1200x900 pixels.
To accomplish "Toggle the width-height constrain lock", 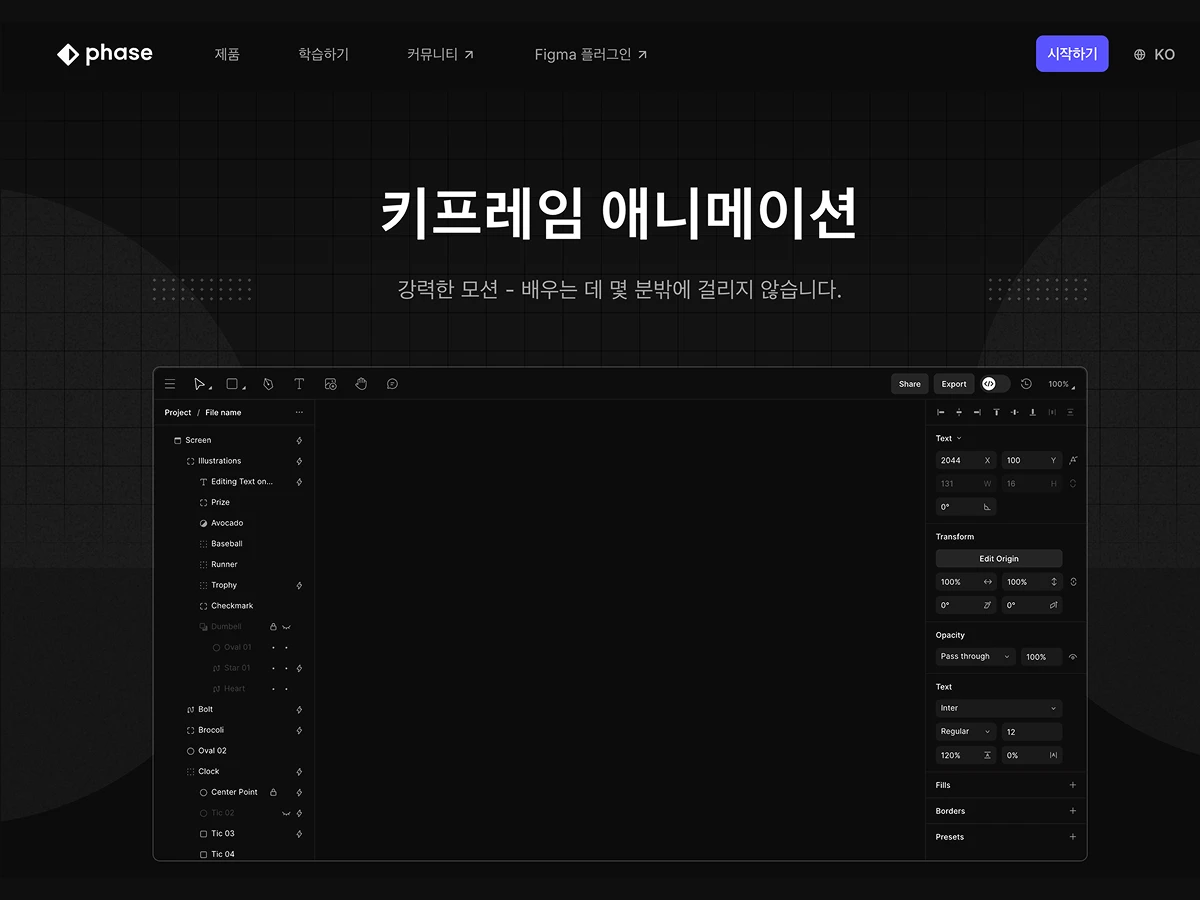I will (1073, 484).
